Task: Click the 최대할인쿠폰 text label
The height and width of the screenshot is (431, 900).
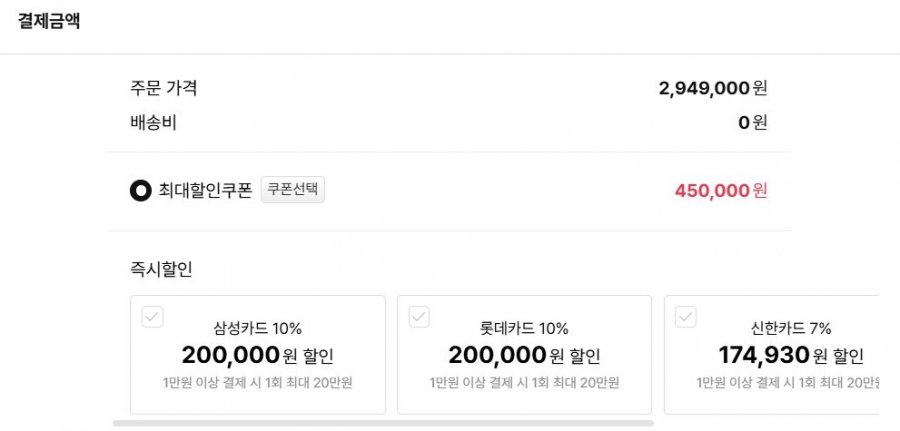Action: point(205,190)
